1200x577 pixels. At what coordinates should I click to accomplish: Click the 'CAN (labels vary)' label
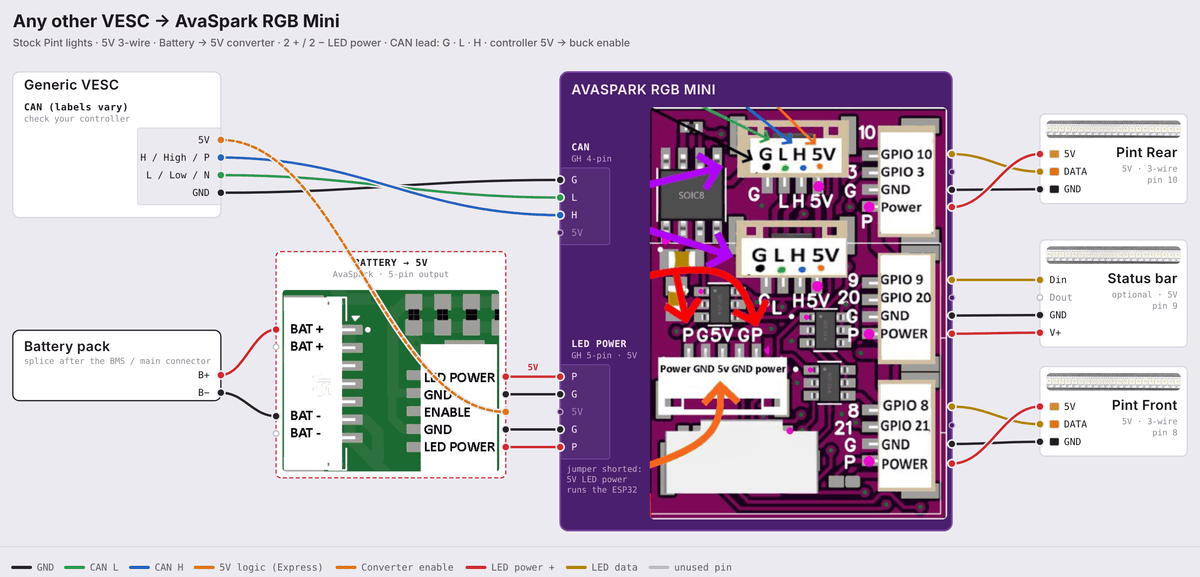[x=76, y=107]
